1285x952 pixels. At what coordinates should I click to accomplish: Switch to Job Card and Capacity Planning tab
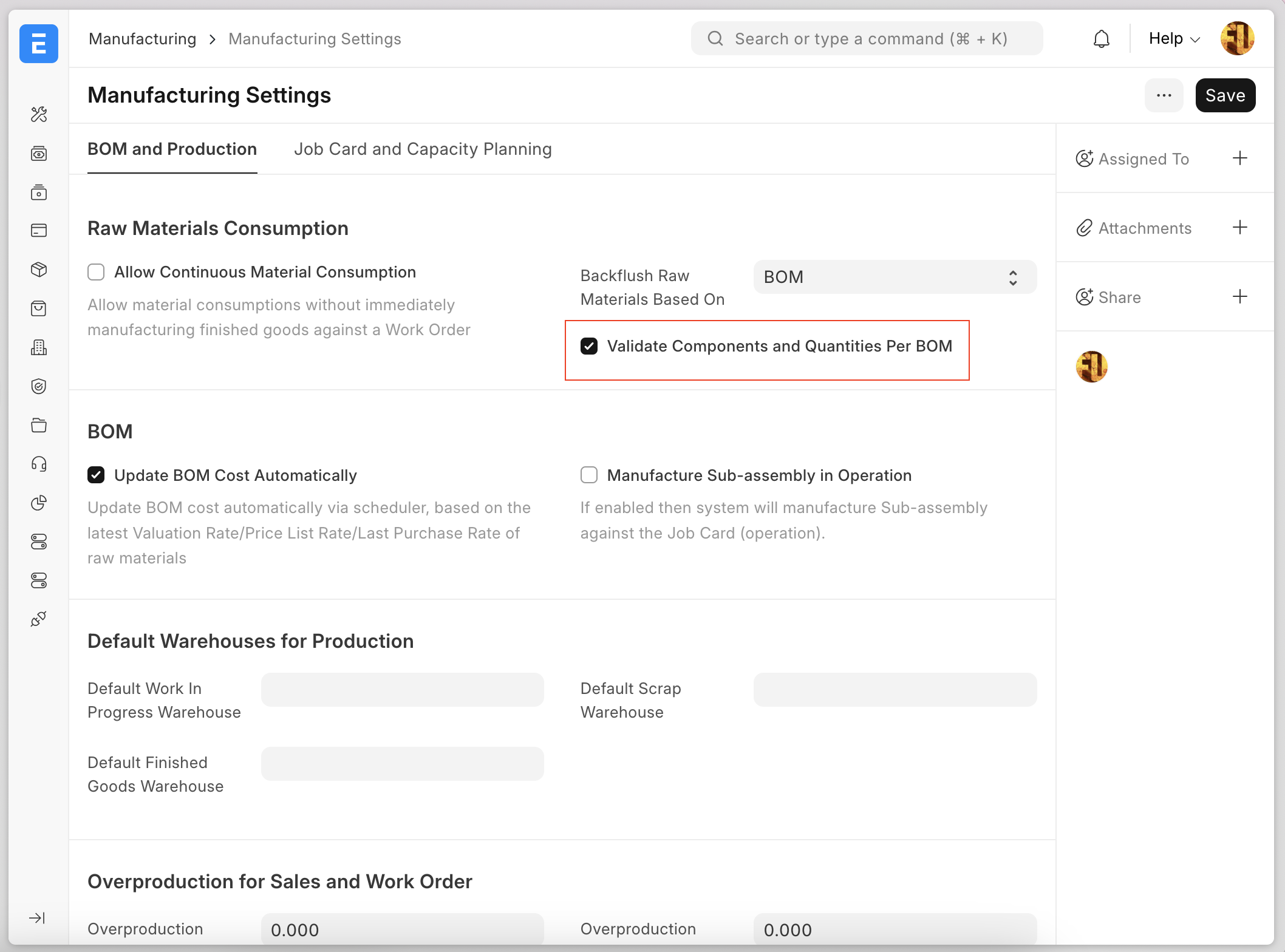click(423, 149)
